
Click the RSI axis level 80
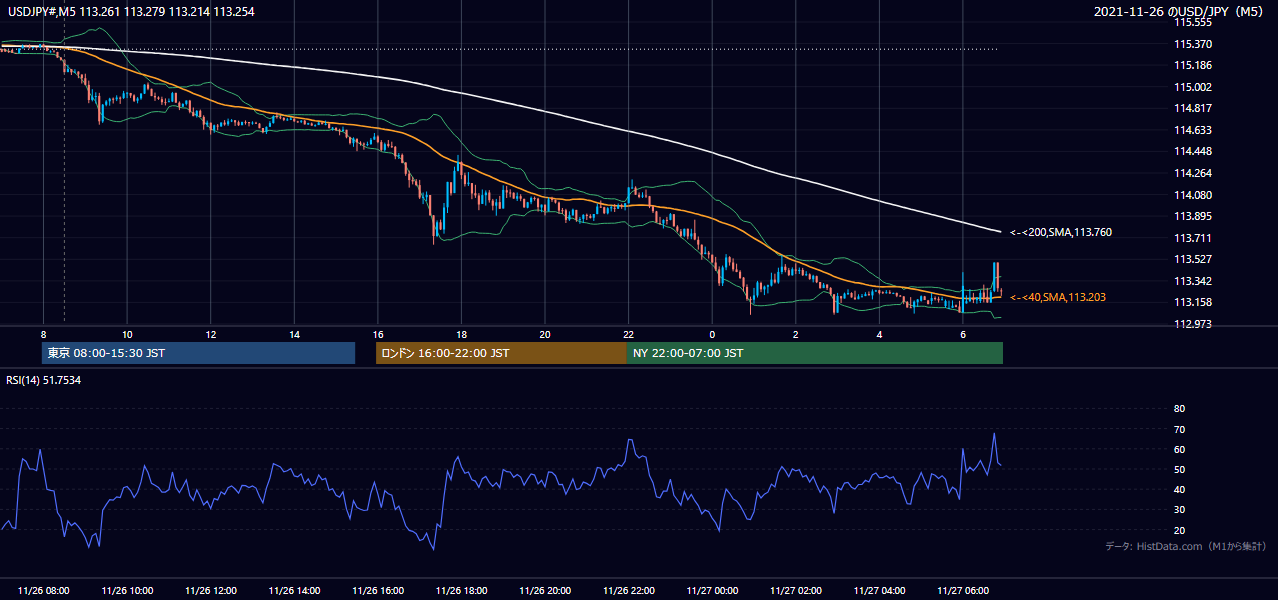(x=1179, y=409)
